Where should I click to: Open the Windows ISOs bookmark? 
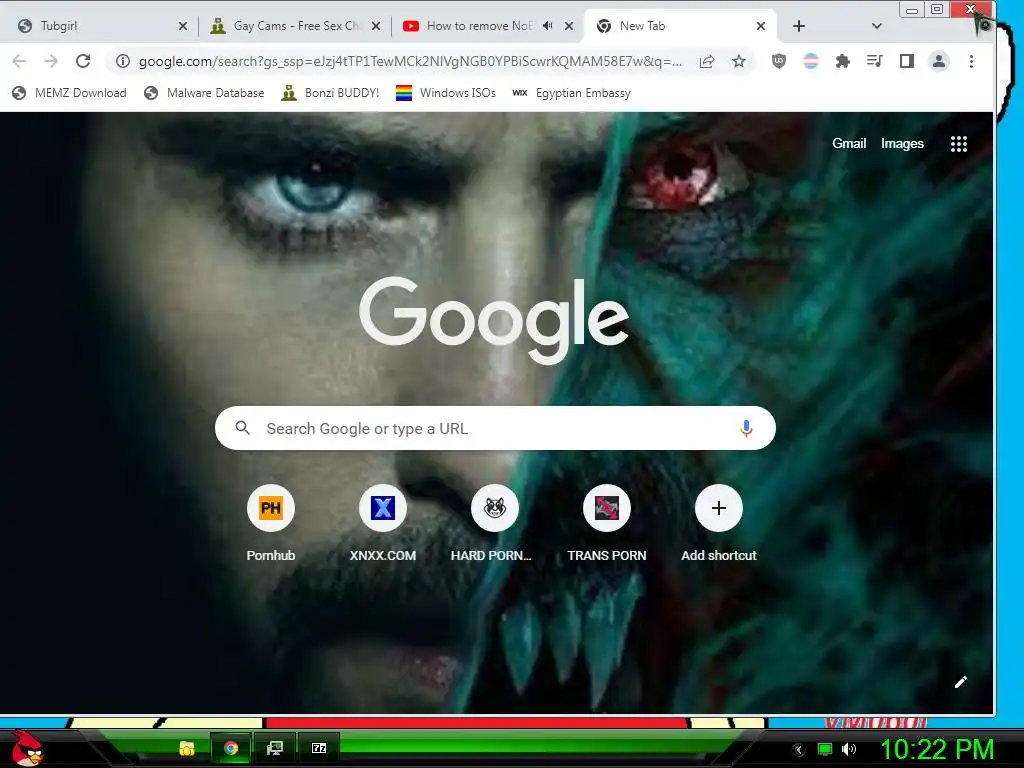coord(446,93)
